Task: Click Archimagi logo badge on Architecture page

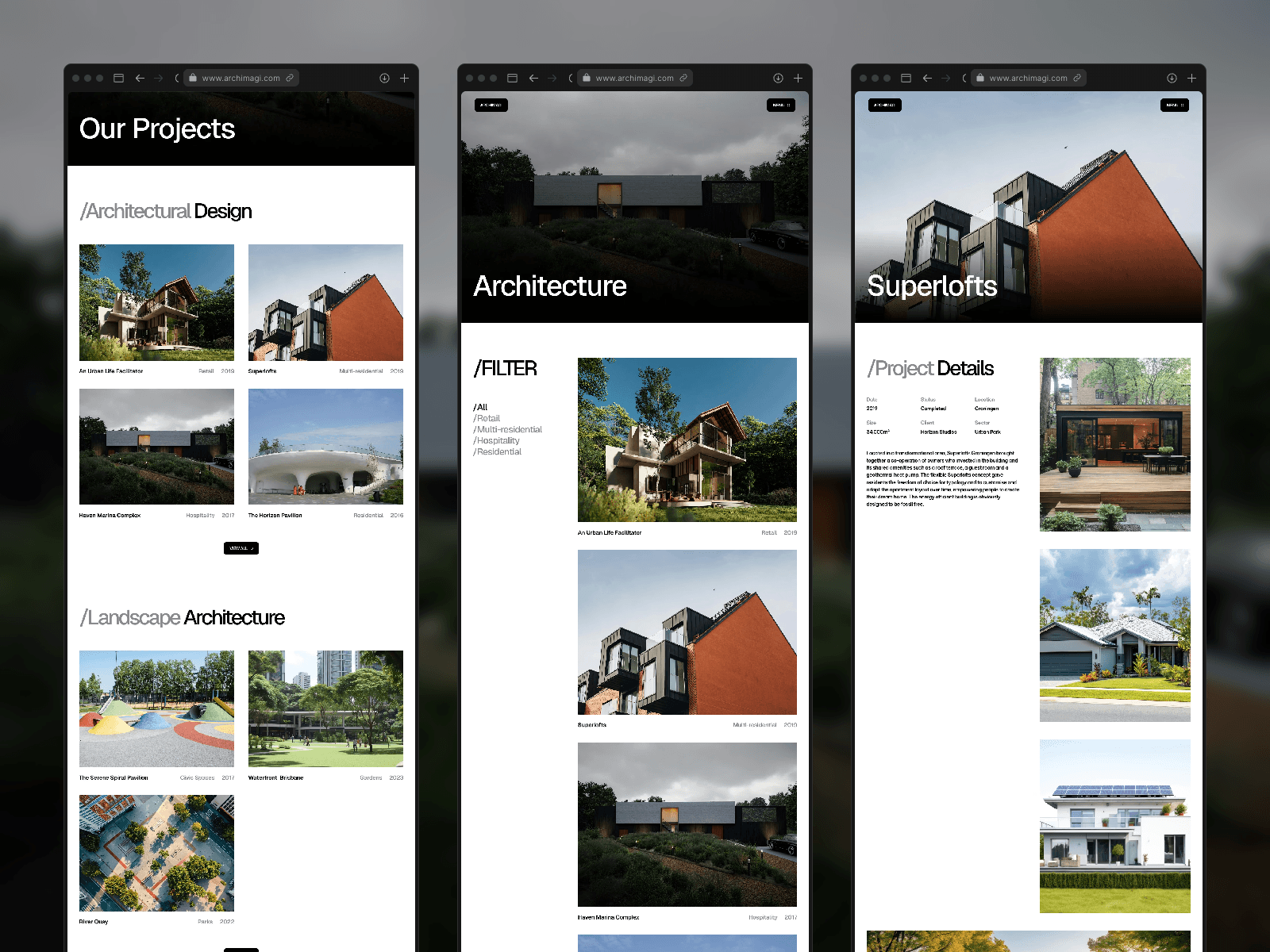Action: click(491, 105)
